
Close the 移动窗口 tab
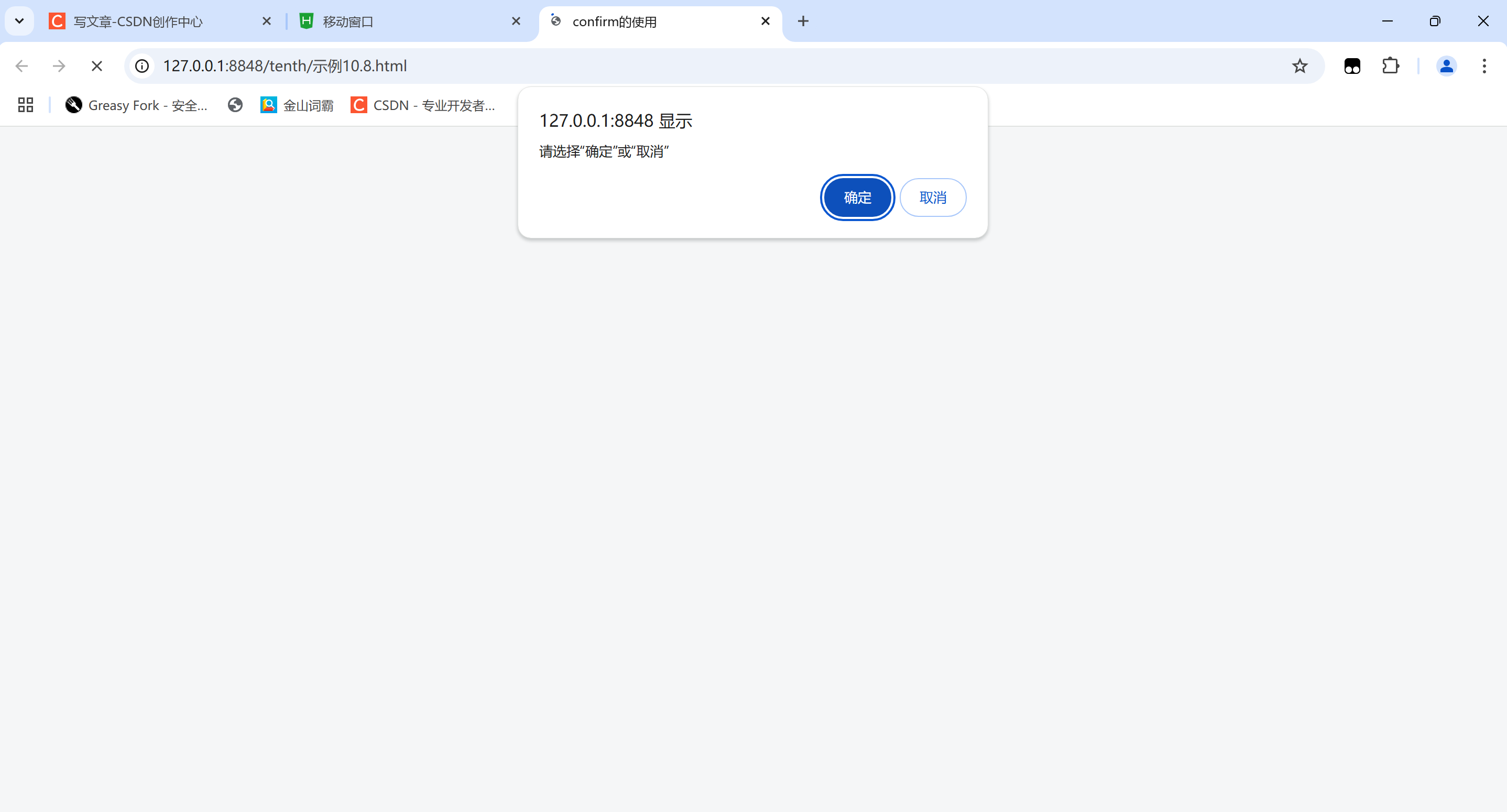pos(516,21)
